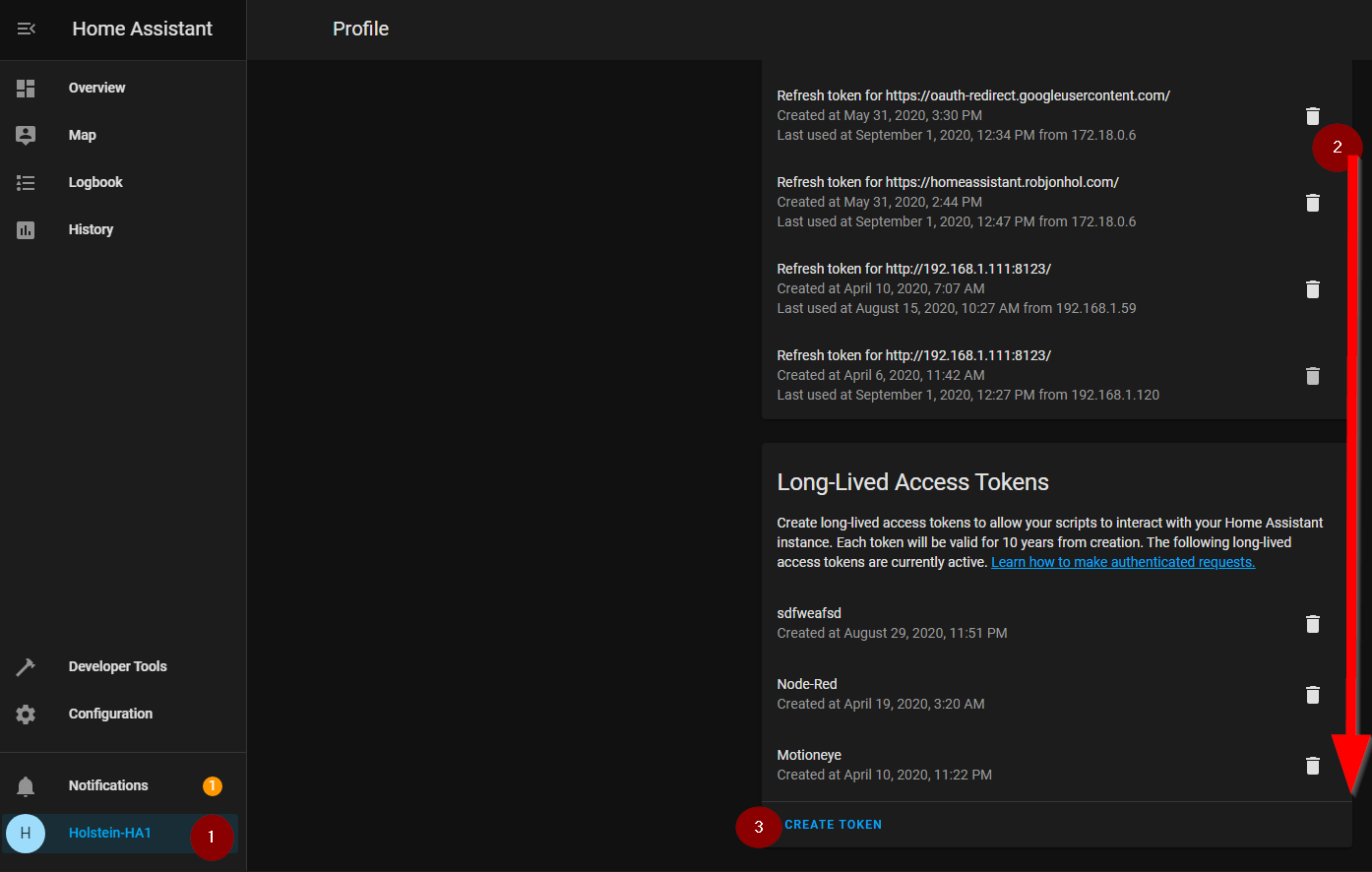Select the Motioneye token name
Viewport: 1372px width, 872px height.
[809, 755]
